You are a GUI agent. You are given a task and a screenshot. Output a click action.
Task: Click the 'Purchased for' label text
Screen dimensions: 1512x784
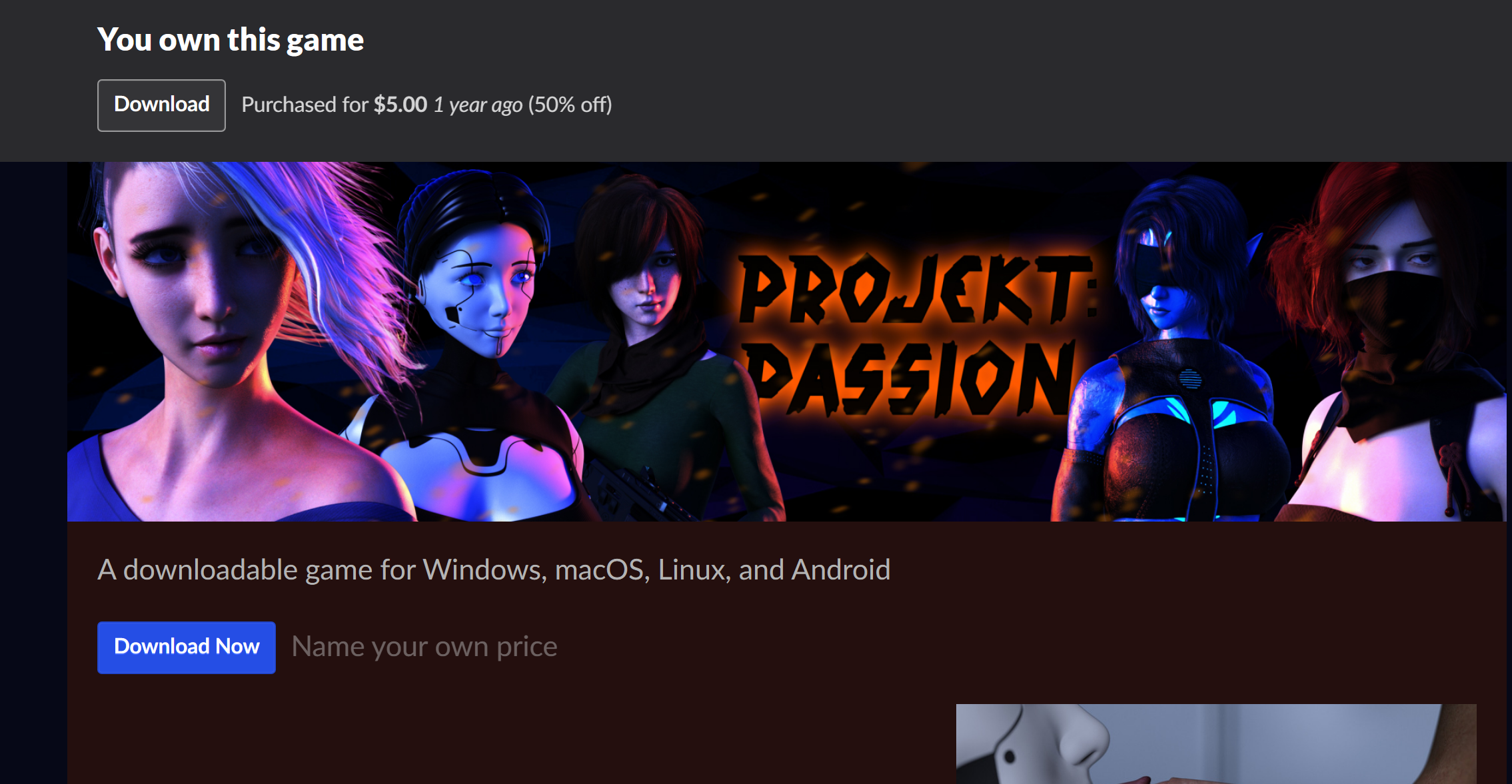click(x=305, y=105)
